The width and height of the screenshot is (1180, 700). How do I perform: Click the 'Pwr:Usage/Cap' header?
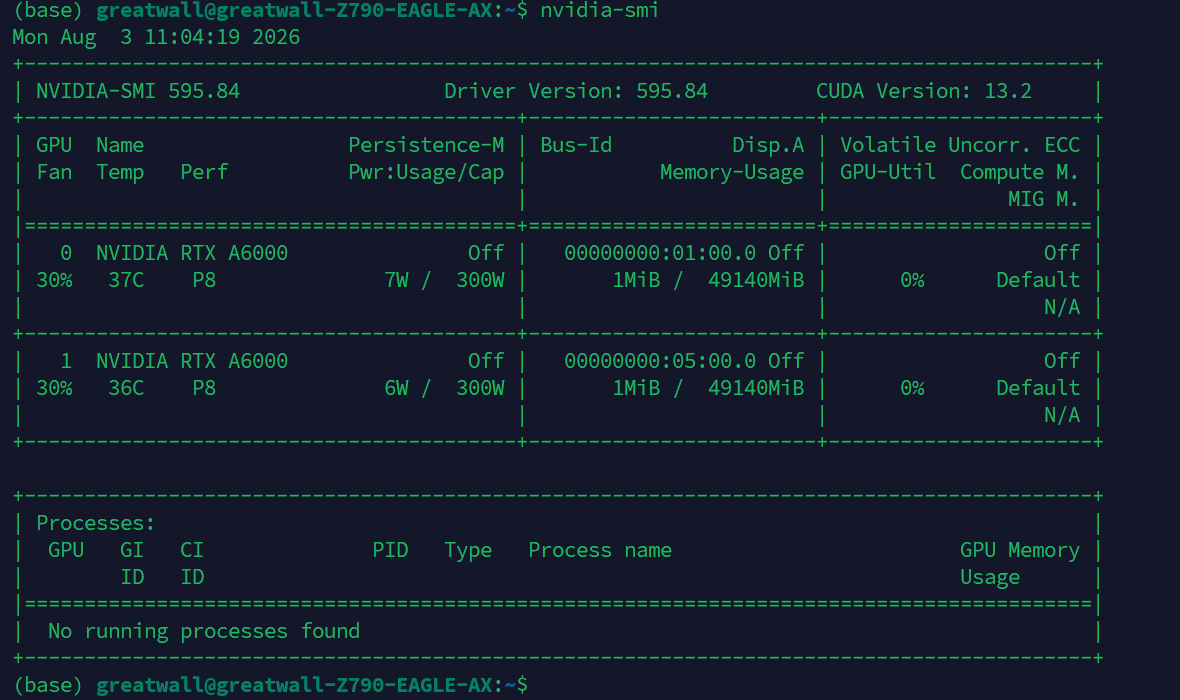(x=426, y=172)
